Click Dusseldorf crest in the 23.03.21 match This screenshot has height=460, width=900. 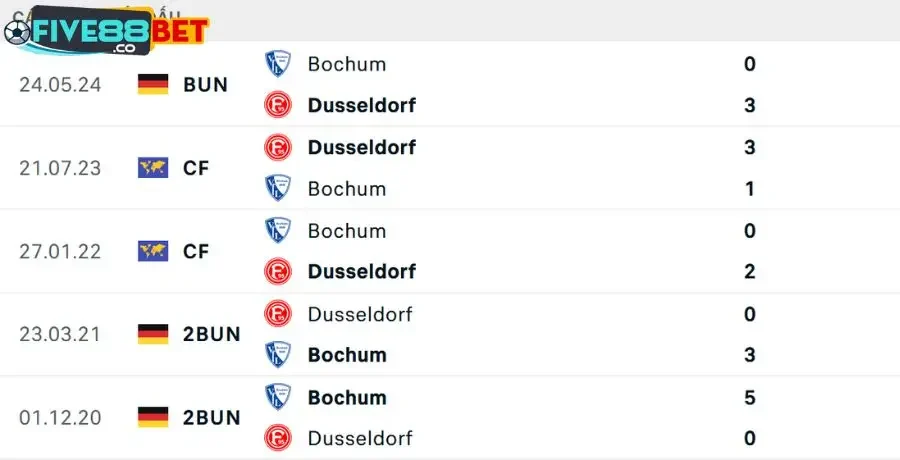tap(277, 314)
